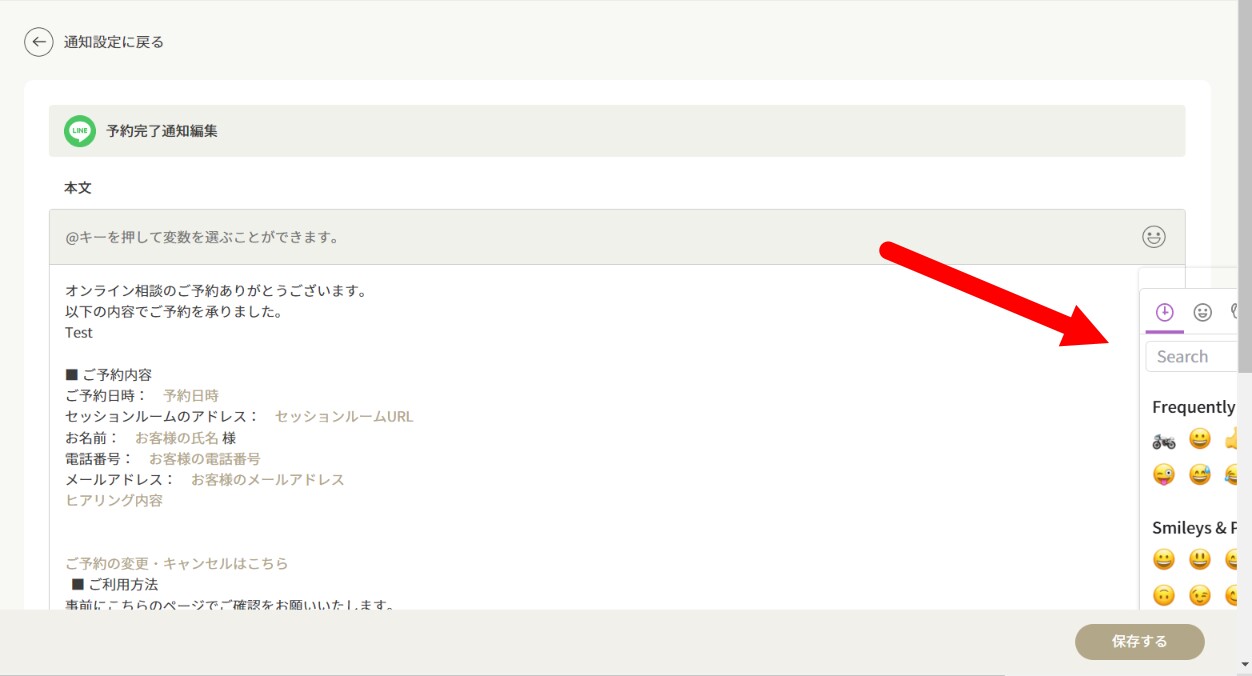Click the ■ ご利用方法 heading line
Screen dimensions: 1252x676
(x=115, y=585)
